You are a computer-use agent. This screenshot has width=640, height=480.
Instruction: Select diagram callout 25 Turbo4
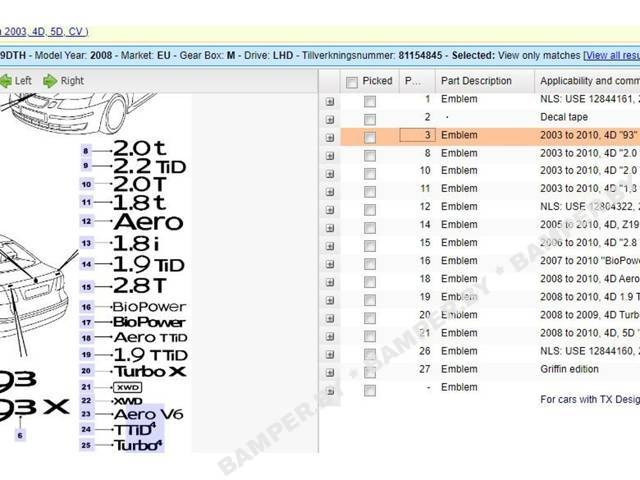(87, 445)
